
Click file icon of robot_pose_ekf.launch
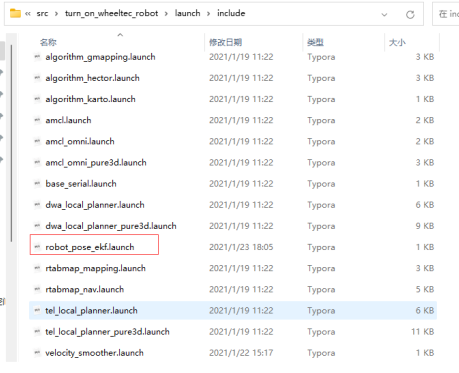click(x=37, y=247)
